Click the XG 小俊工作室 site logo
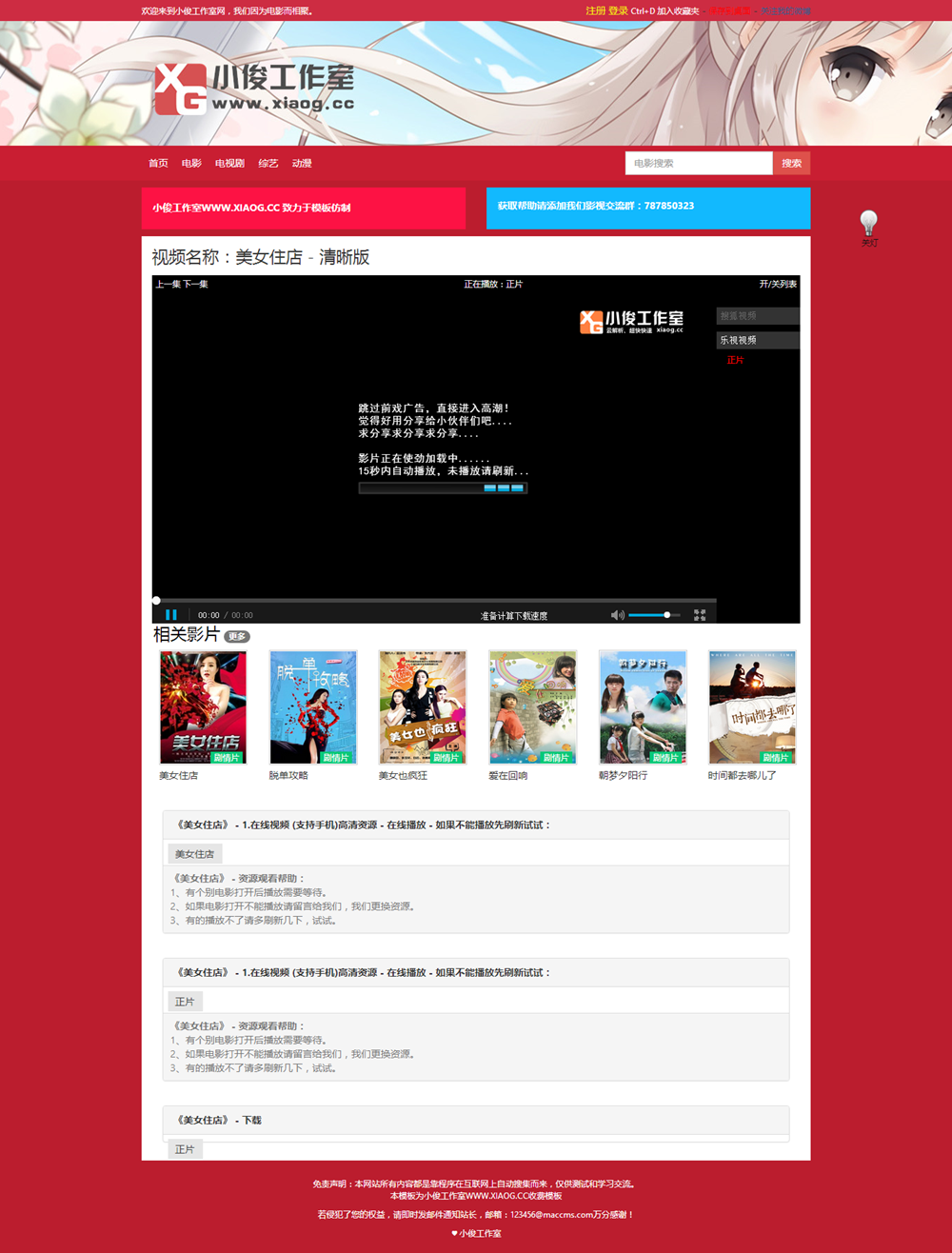The image size is (952, 1253). pyautogui.click(x=254, y=89)
